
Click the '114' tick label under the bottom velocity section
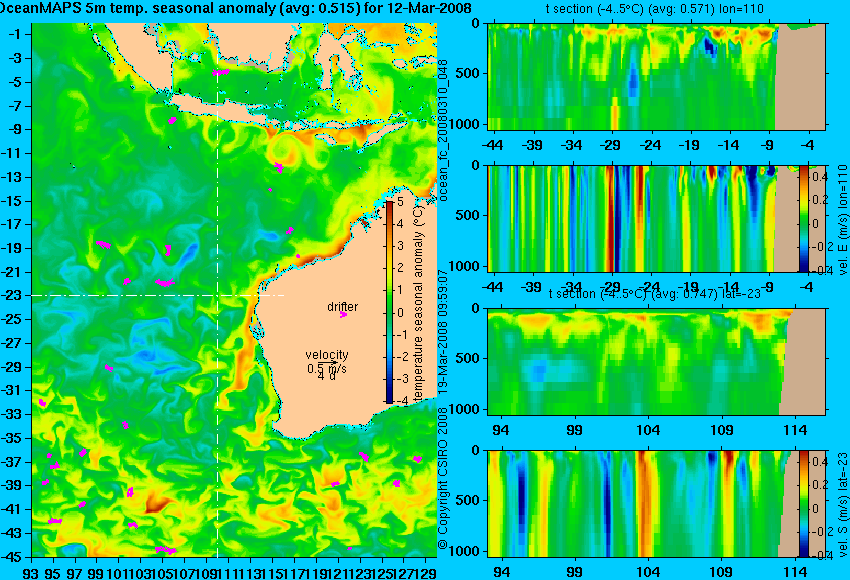[795, 572]
